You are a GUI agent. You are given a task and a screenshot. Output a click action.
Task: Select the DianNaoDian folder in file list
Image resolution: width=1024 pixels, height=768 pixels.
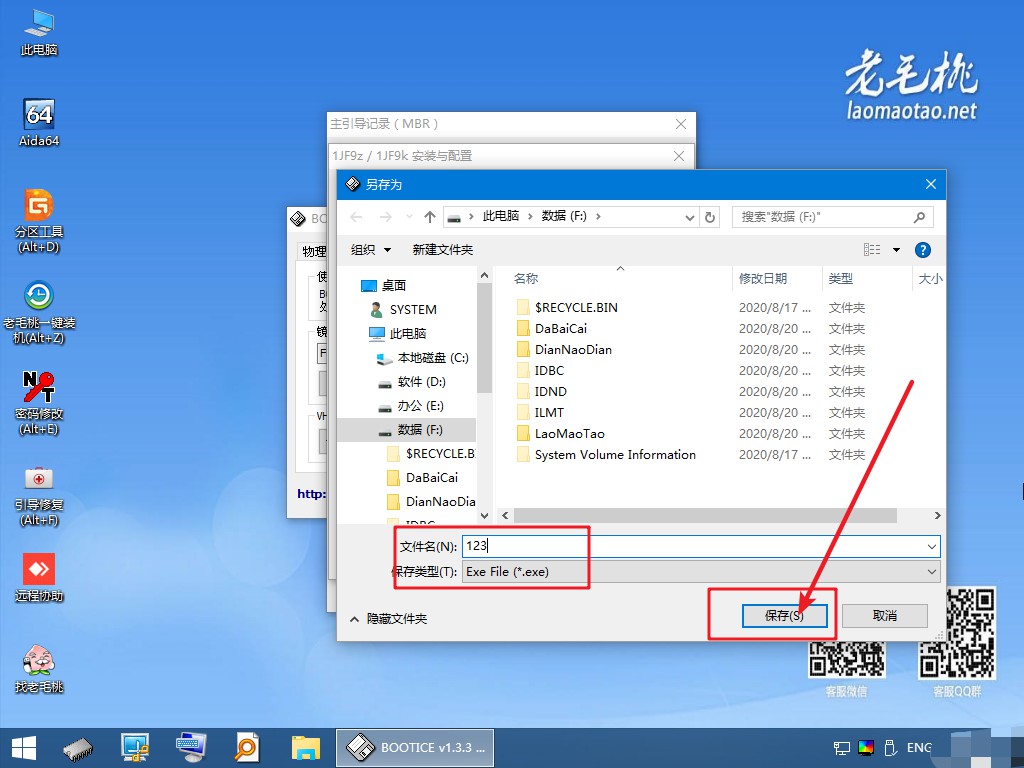coord(573,349)
